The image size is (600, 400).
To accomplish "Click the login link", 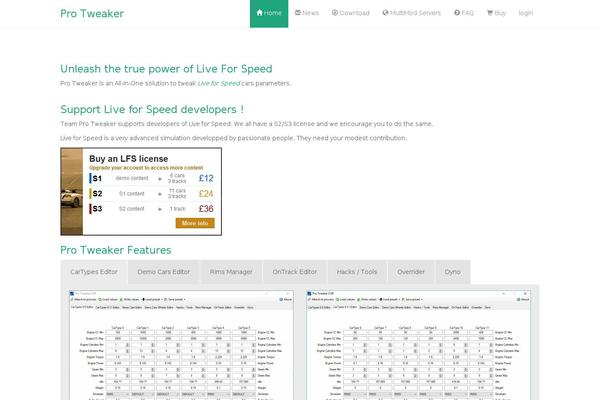I will pyautogui.click(x=526, y=13).
